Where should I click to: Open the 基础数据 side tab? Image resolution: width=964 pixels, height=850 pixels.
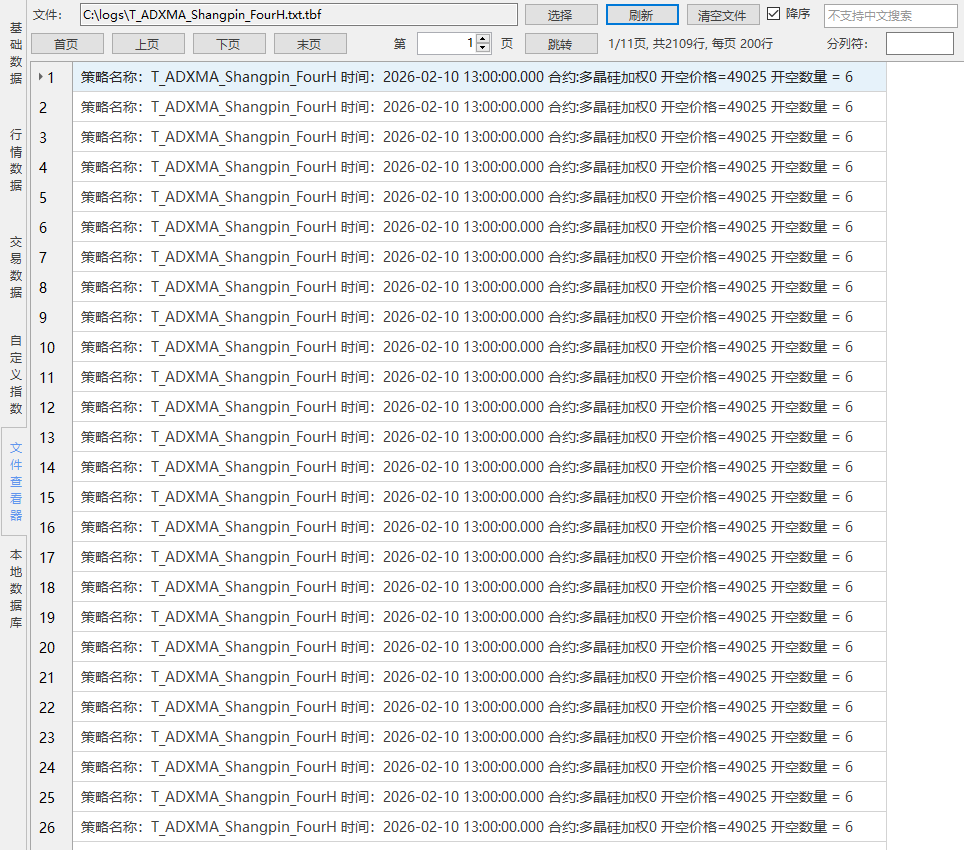[x=15, y=53]
